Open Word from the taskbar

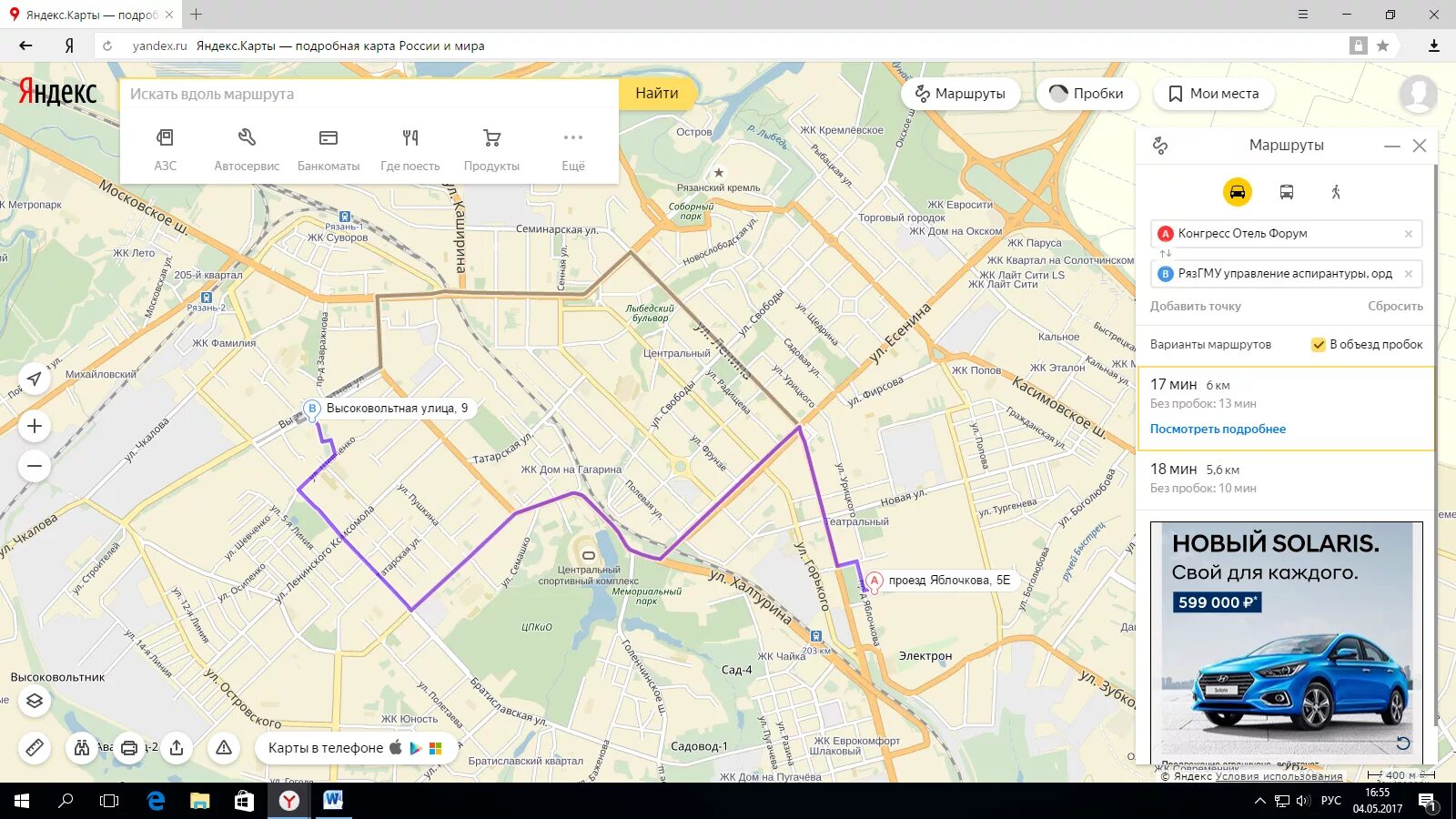[333, 801]
